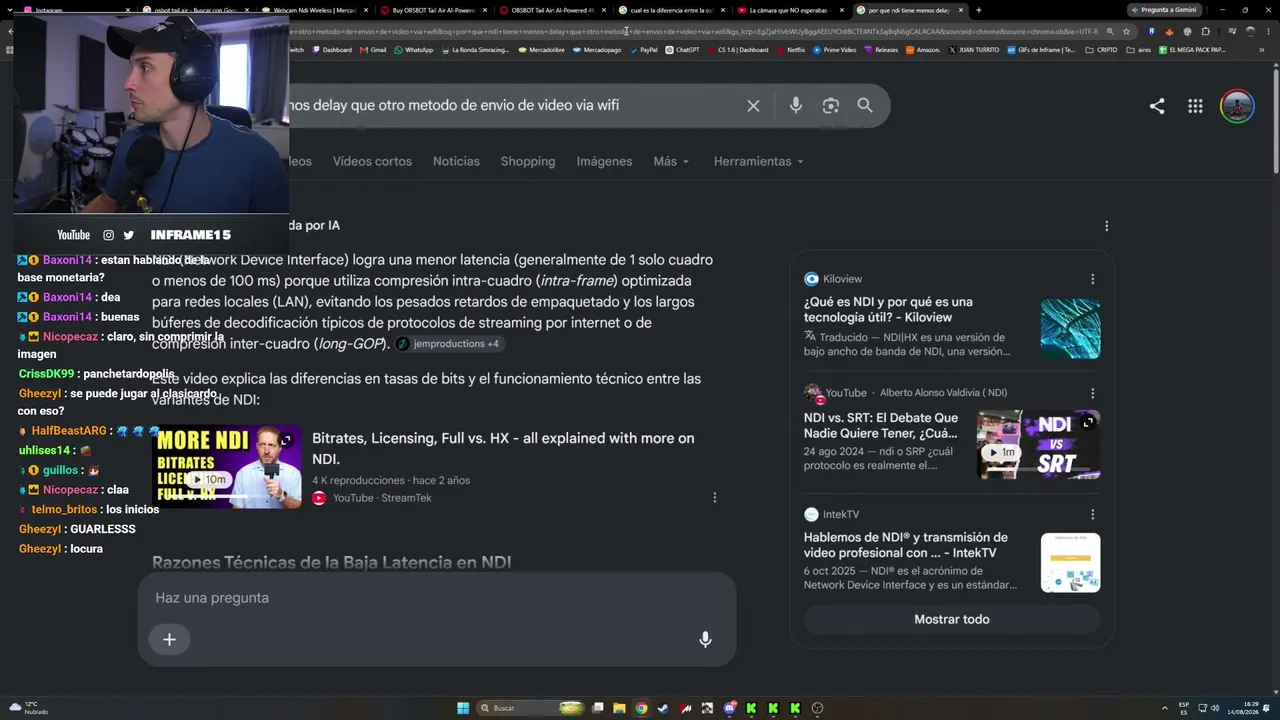Switch to the Shopping results tab
The height and width of the screenshot is (720, 1280).
(528, 162)
